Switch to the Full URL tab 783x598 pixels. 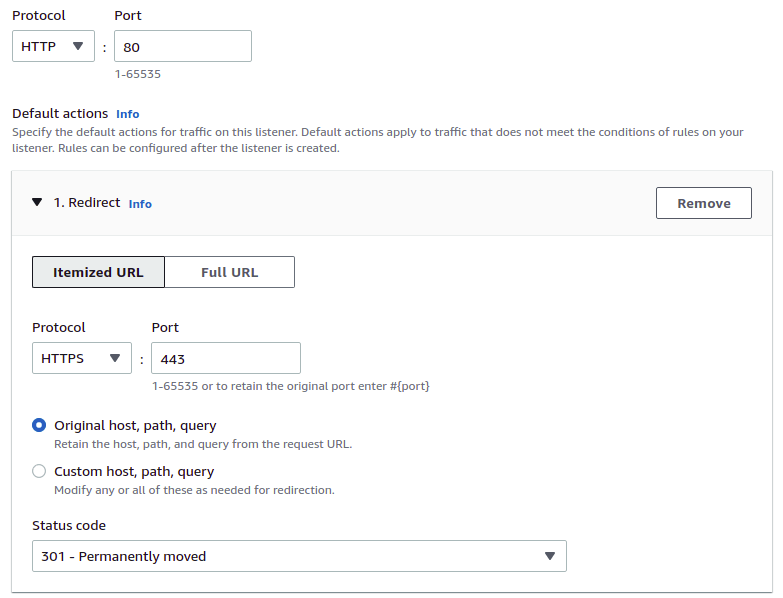pos(230,272)
